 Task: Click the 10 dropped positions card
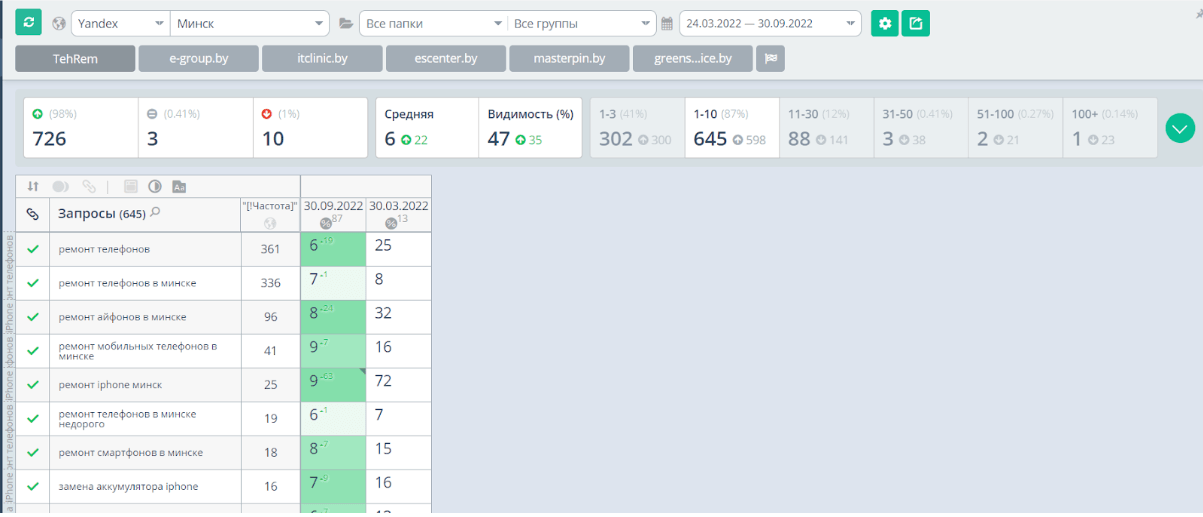pyautogui.click(x=311, y=128)
